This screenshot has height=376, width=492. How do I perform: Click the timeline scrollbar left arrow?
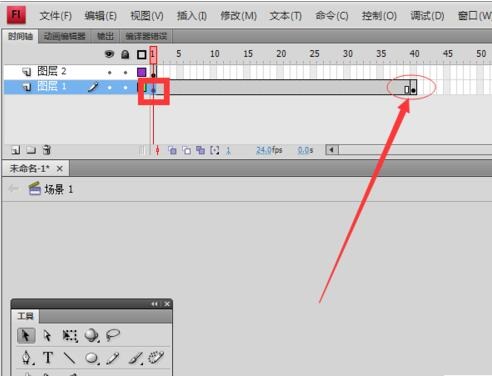click(x=332, y=150)
